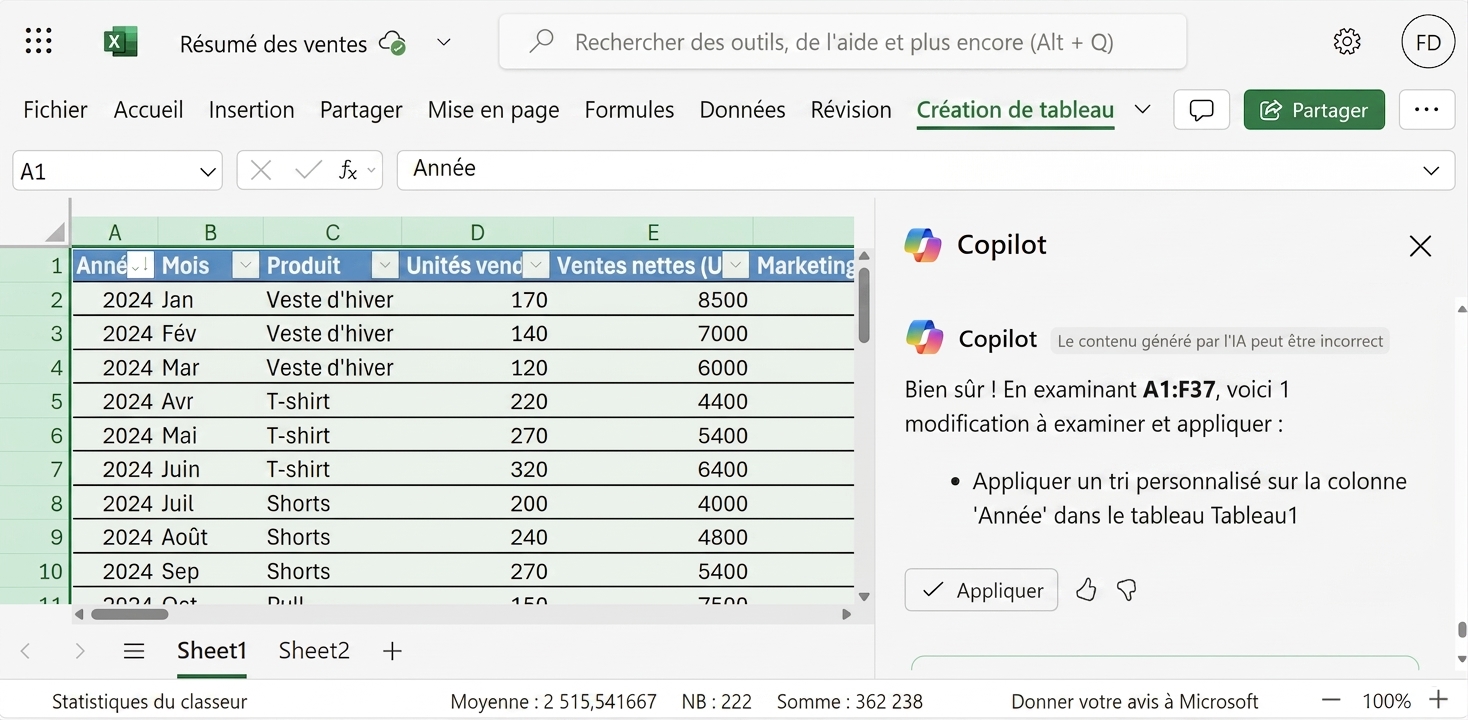Select the Création de tableau tab
This screenshot has width=1468, height=720.
click(1015, 110)
